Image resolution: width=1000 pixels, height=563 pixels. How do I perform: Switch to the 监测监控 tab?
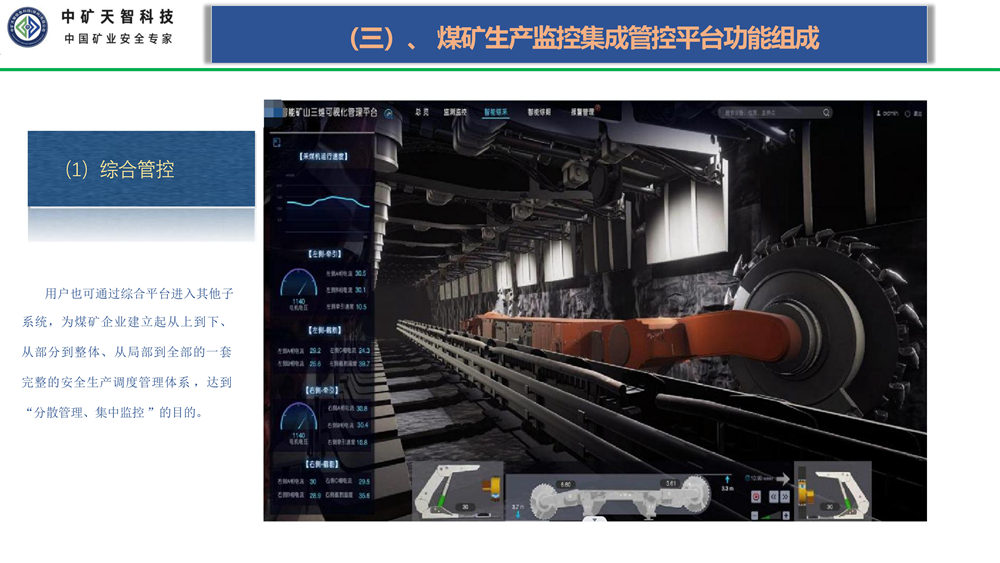[x=455, y=113]
